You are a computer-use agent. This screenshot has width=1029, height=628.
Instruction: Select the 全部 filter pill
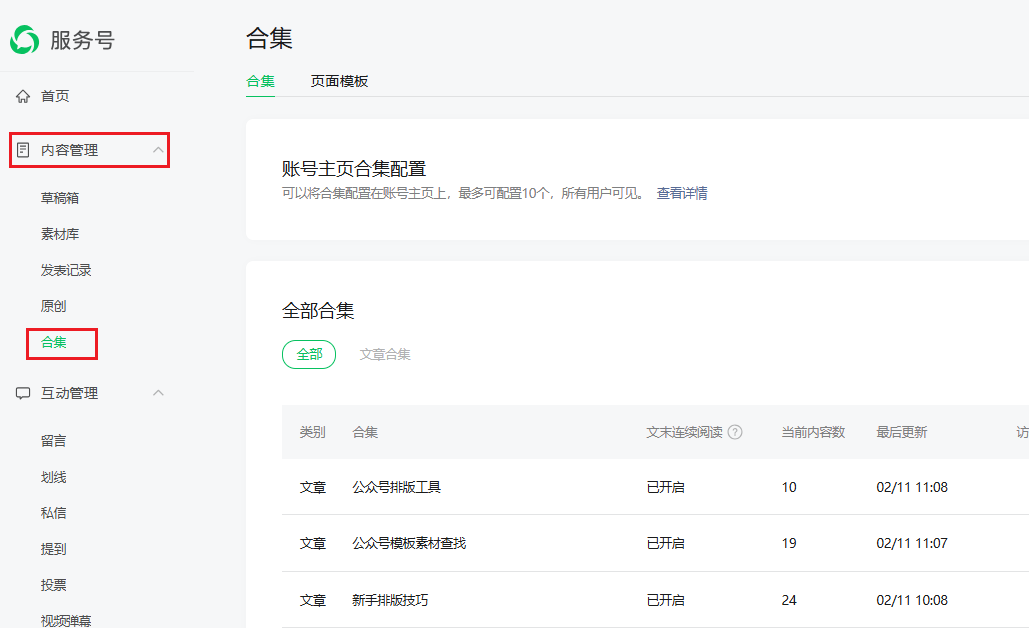pyautogui.click(x=309, y=355)
